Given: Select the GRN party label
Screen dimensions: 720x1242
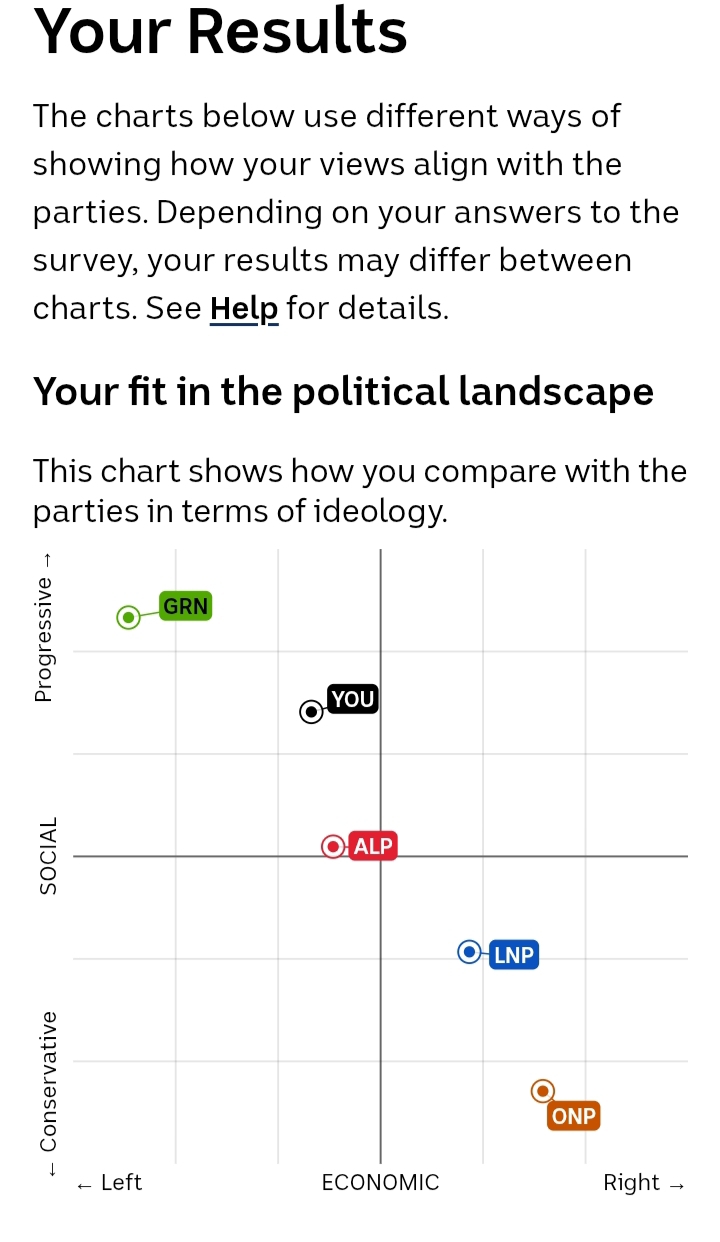Looking at the screenshot, I should coord(186,606).
